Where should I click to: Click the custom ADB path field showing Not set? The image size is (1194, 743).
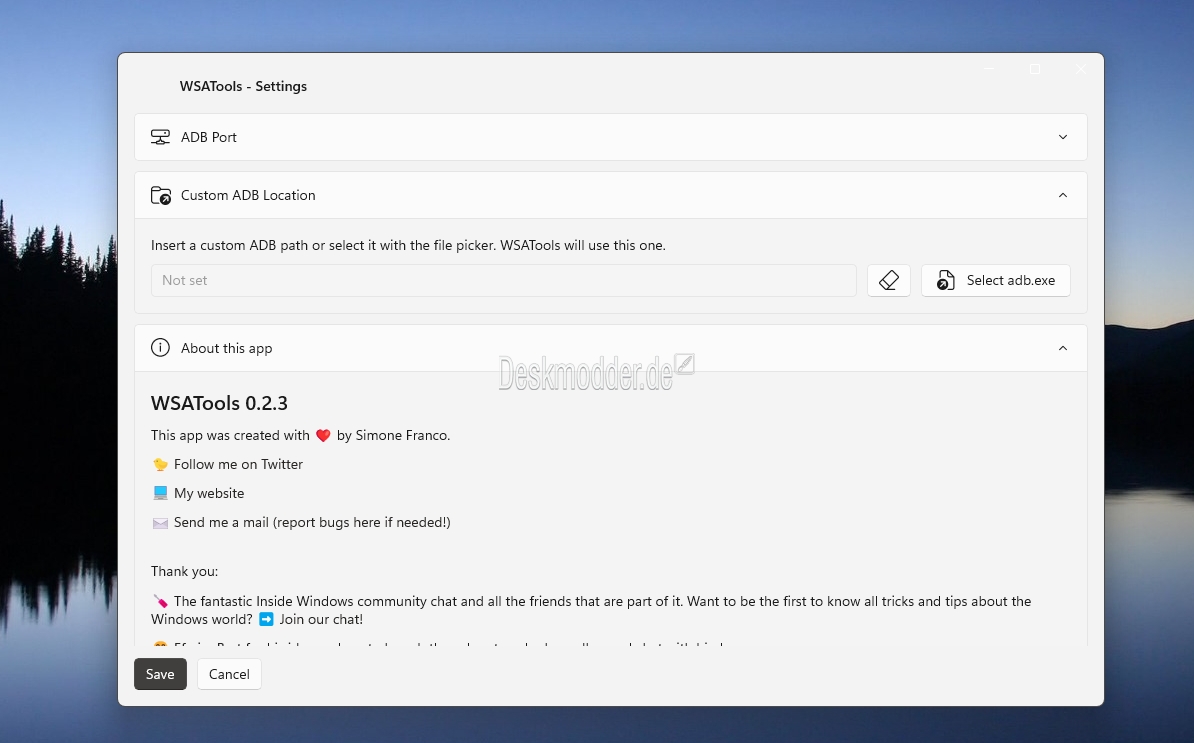(503, 280)
